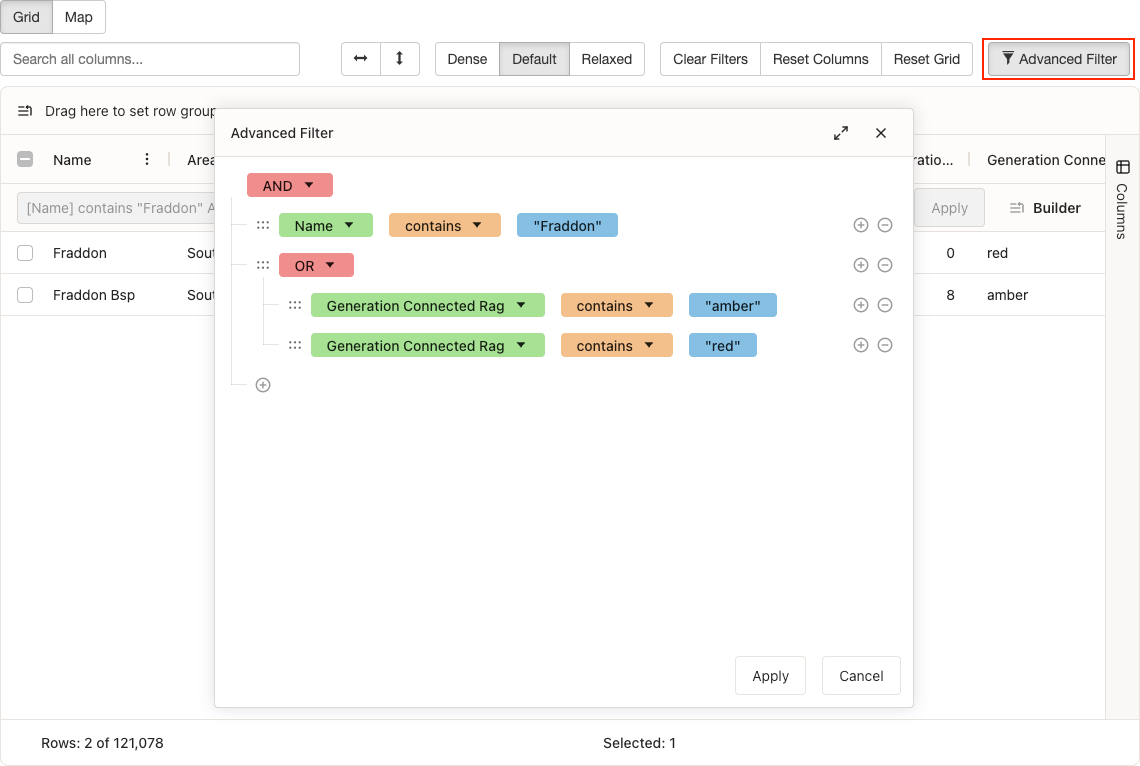
Task: Click the Clear Filters button
Action: (710, 59)
